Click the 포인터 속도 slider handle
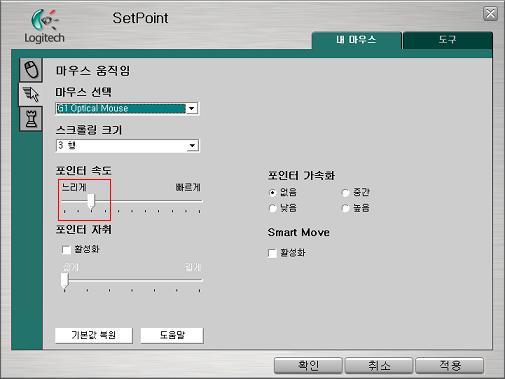This screenshot has width=505, height=379. (x=91, y=202)
